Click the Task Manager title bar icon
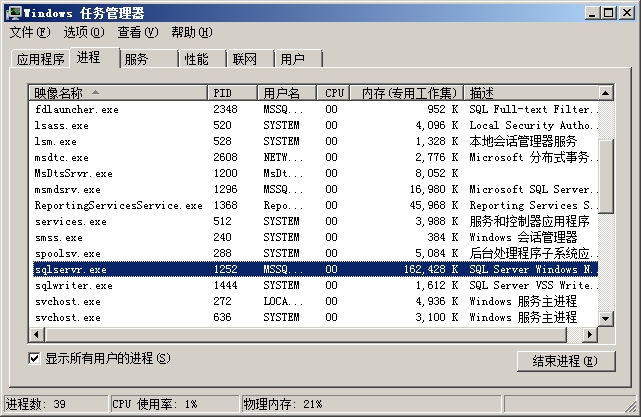This screenshot has height=417, width=641. pos(13,13)
